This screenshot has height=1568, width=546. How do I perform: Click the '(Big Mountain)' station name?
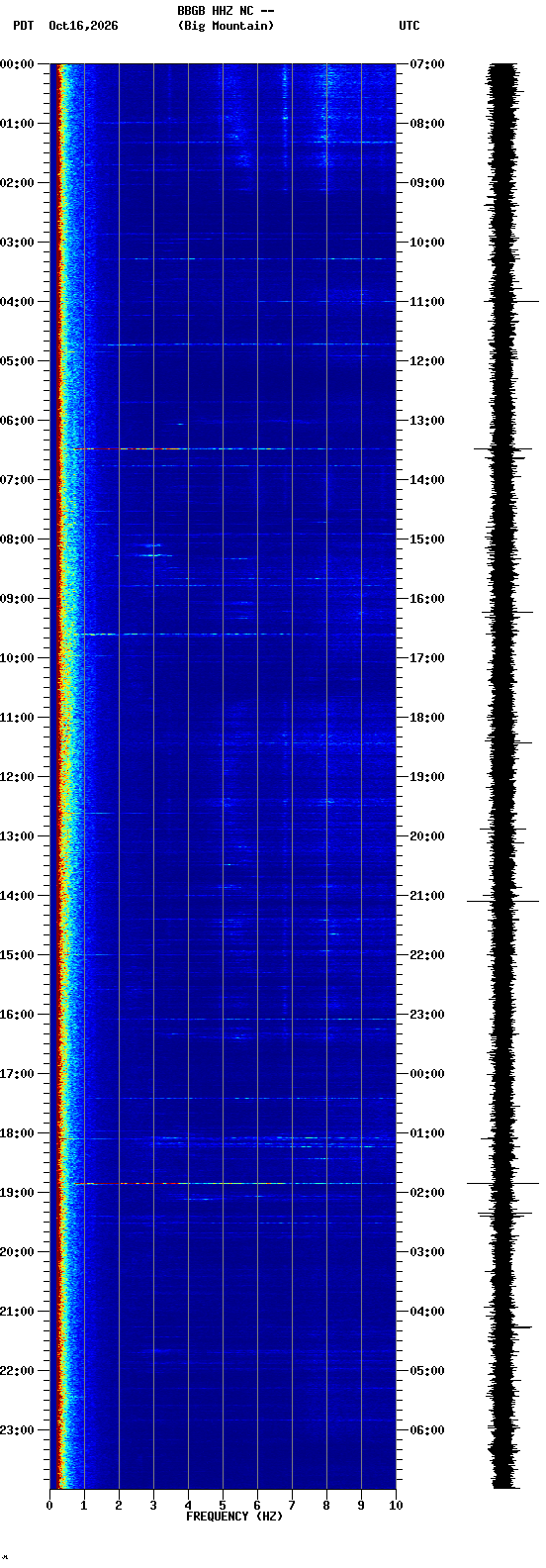226,26
